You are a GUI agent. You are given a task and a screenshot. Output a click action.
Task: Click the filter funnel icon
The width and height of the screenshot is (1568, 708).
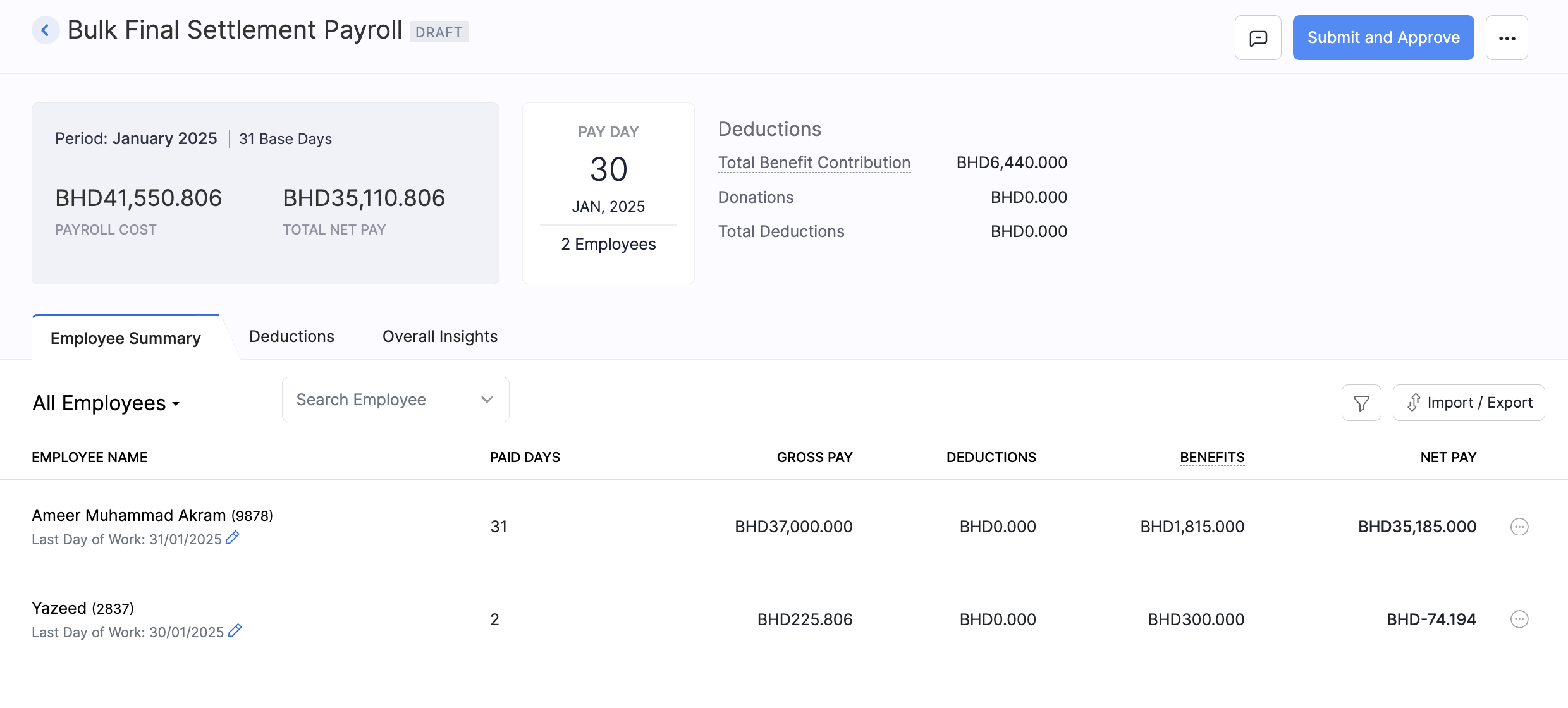tap(1361, 403)
